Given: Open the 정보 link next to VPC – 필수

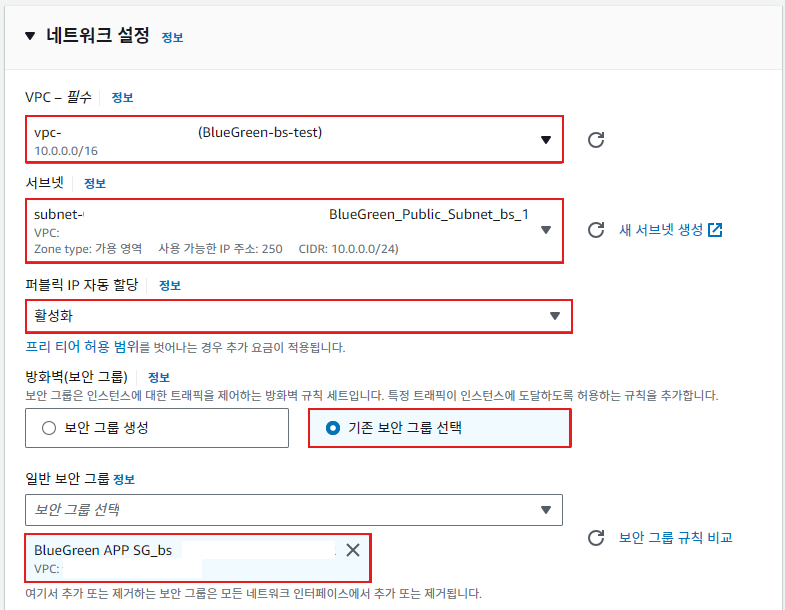Looking at the screenshot, I should click(122, 97).
